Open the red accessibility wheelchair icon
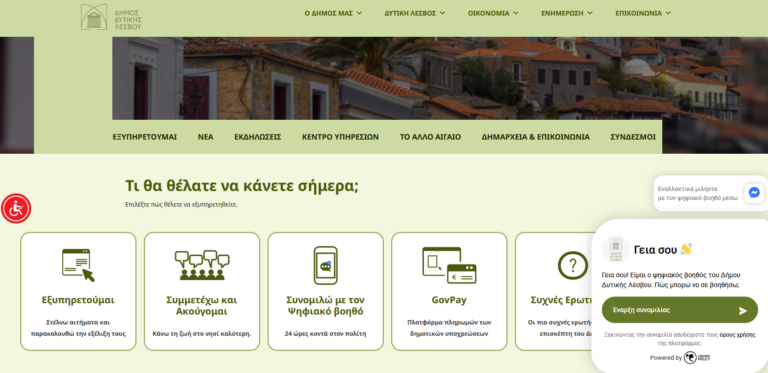This screenshot has height=373, width=768. 16,209
